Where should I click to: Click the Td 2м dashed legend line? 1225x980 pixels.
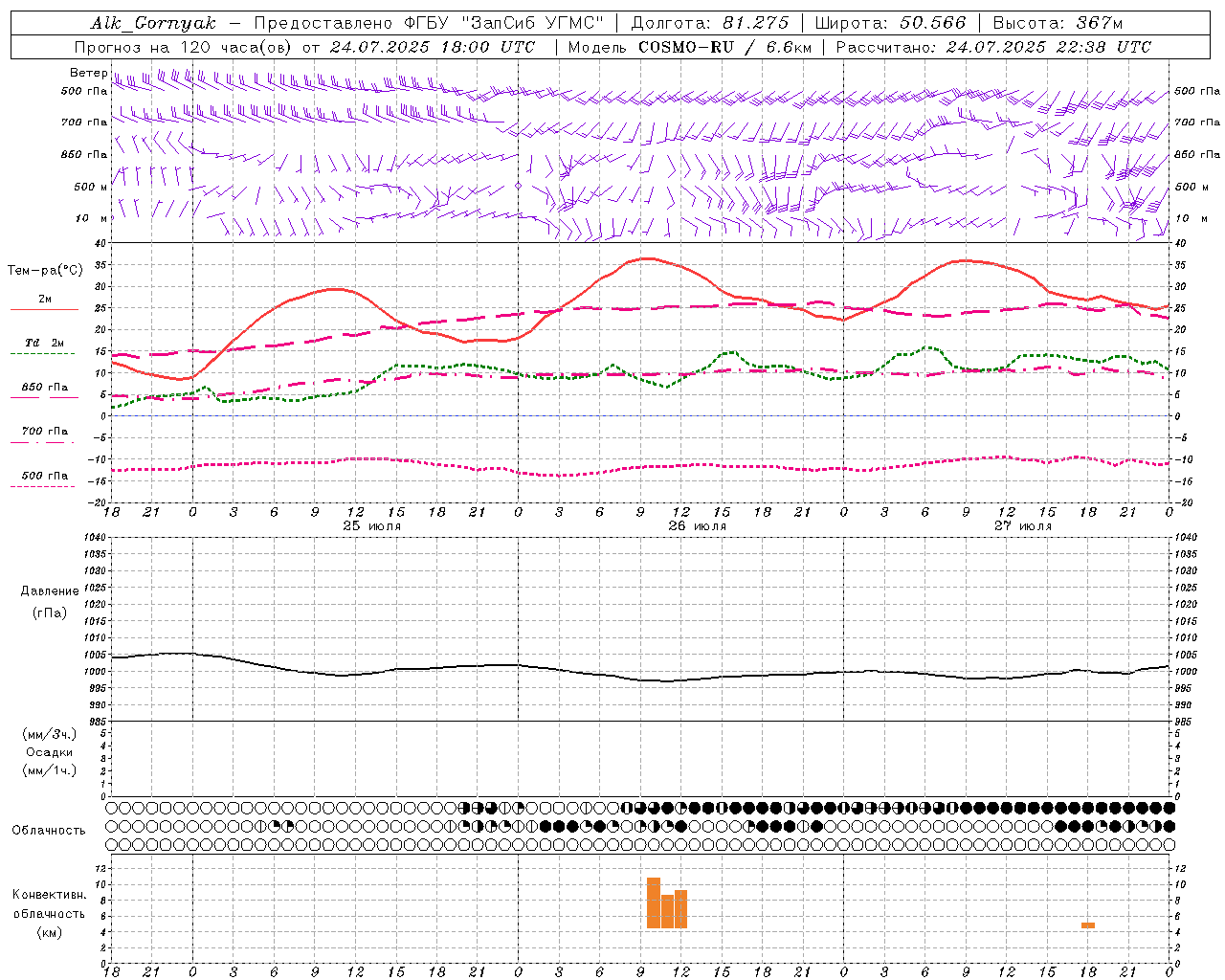pyautogui.click(x=42, y=354)
